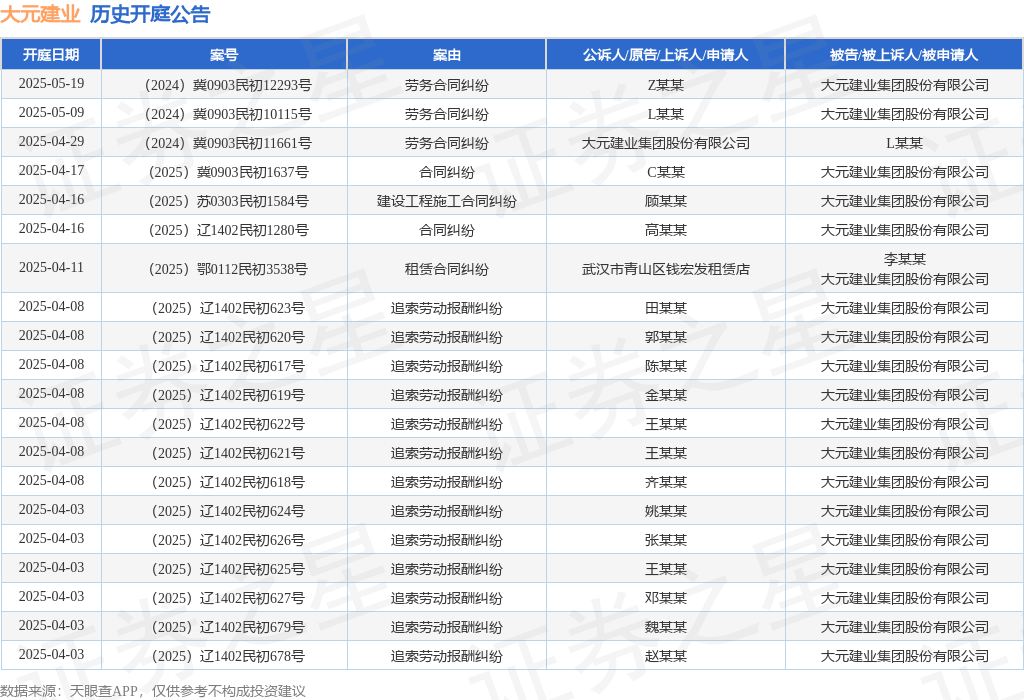
Task: Click 劳务合同纠纷 in the 12293号 row
Action: point(447,86)
